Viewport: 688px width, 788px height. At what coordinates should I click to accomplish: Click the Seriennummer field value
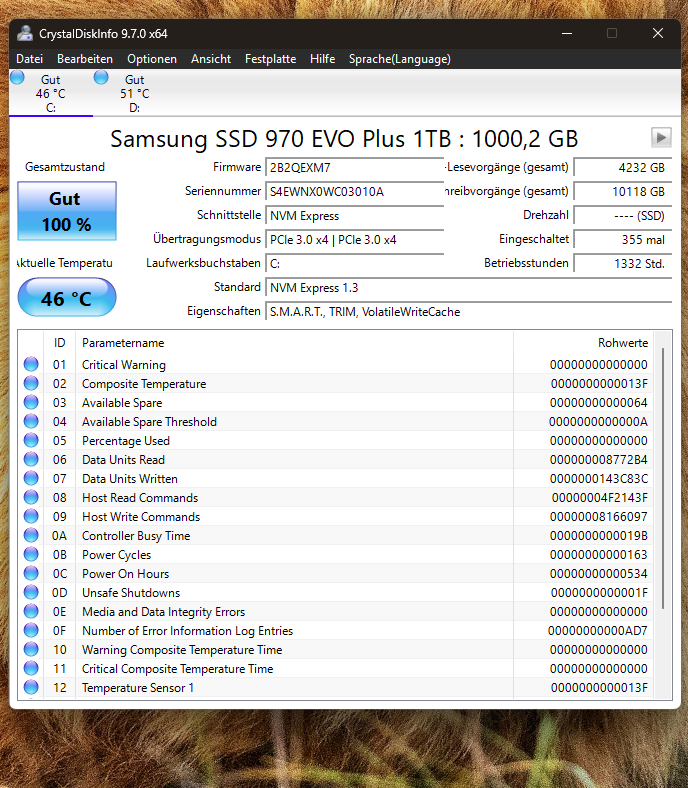click(x=354, y=191)
